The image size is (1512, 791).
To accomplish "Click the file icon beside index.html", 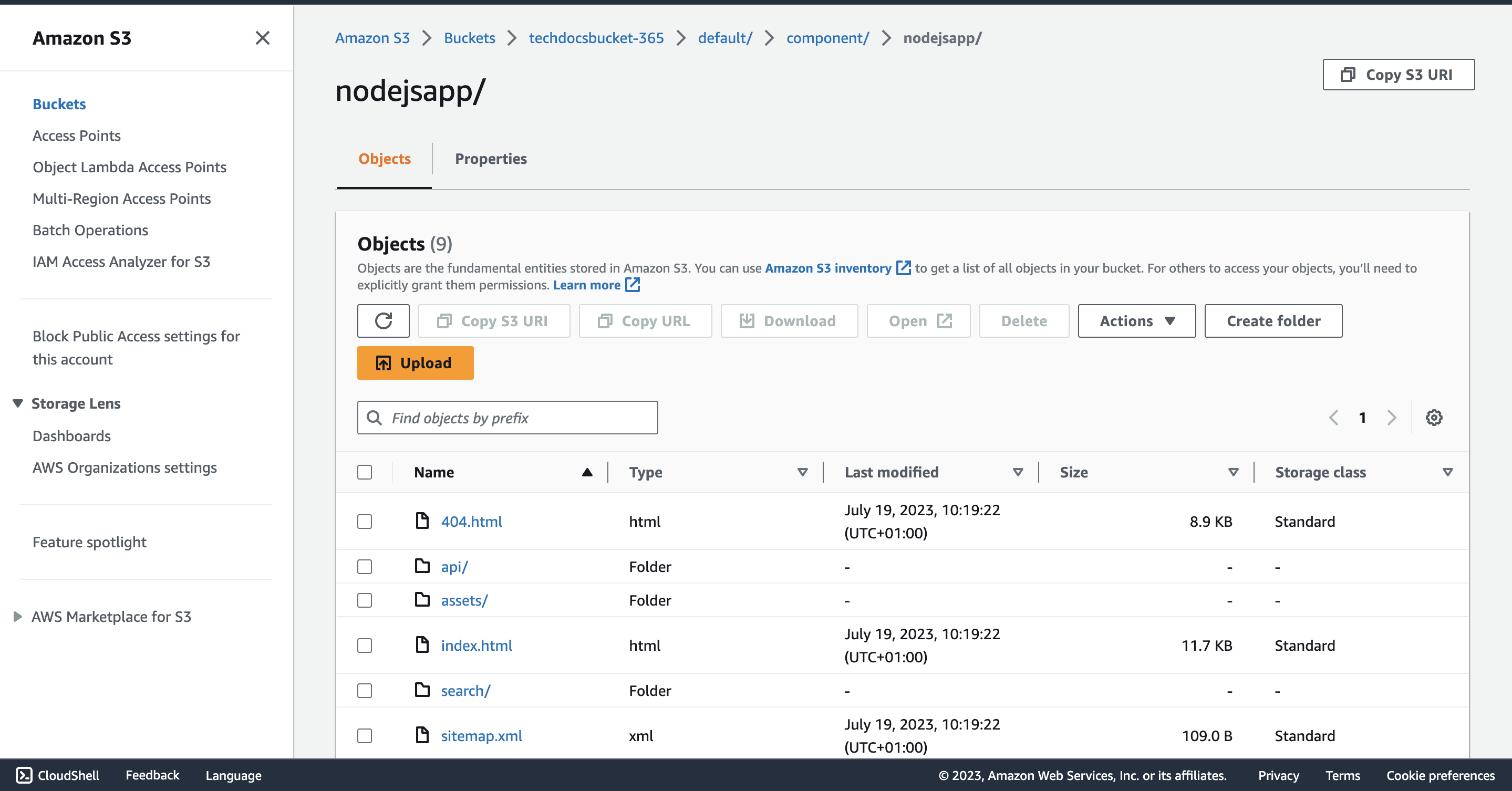I will [x=422, y=644].
